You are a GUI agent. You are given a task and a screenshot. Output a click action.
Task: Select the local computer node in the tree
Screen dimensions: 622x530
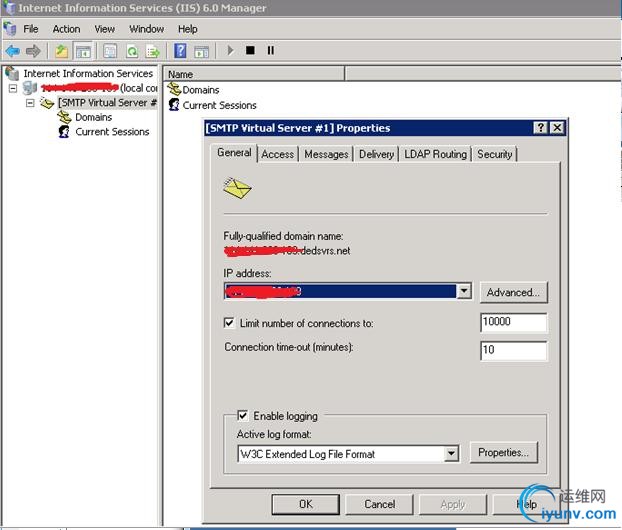coord(98,88)
